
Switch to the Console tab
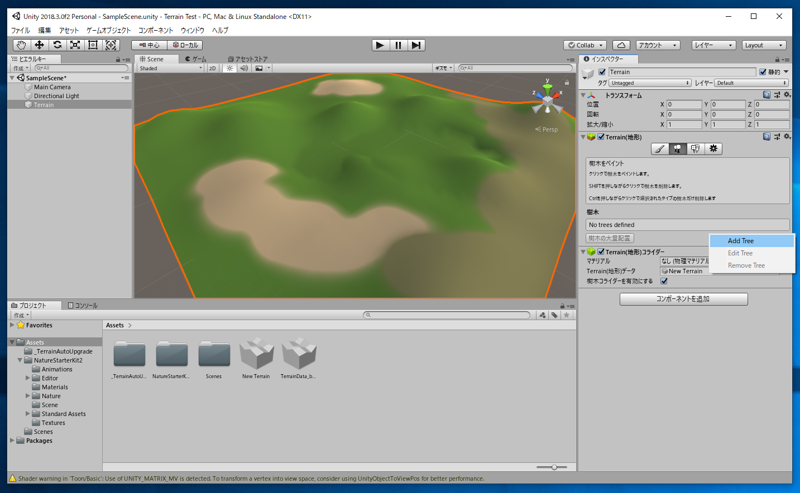pyautogui.click(x=83, y=305)
